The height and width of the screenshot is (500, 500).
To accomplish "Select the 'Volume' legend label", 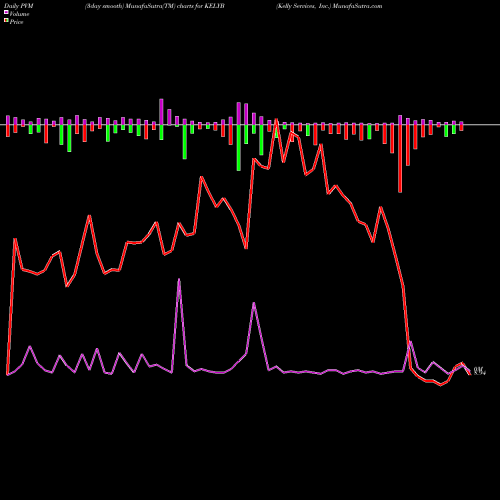I will pos(19,14).
